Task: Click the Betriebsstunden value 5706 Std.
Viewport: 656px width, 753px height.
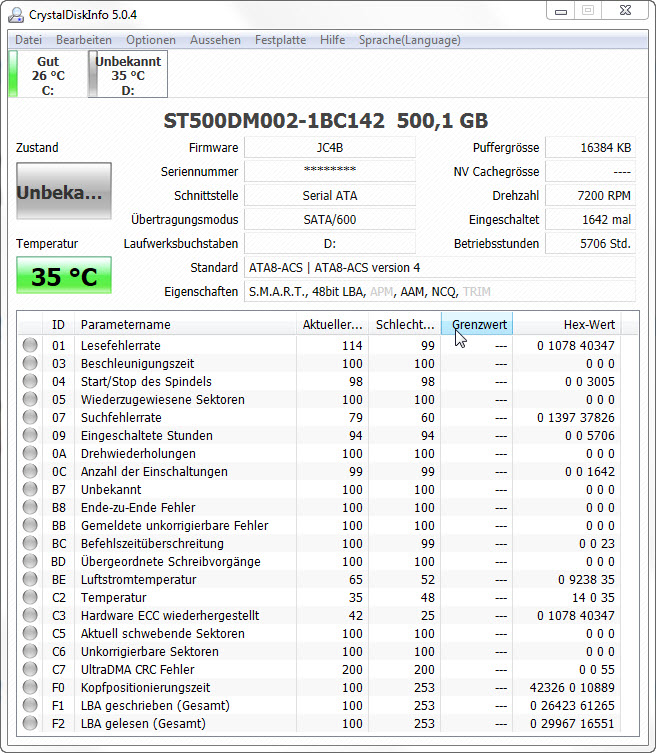Action: pos(591,243)
